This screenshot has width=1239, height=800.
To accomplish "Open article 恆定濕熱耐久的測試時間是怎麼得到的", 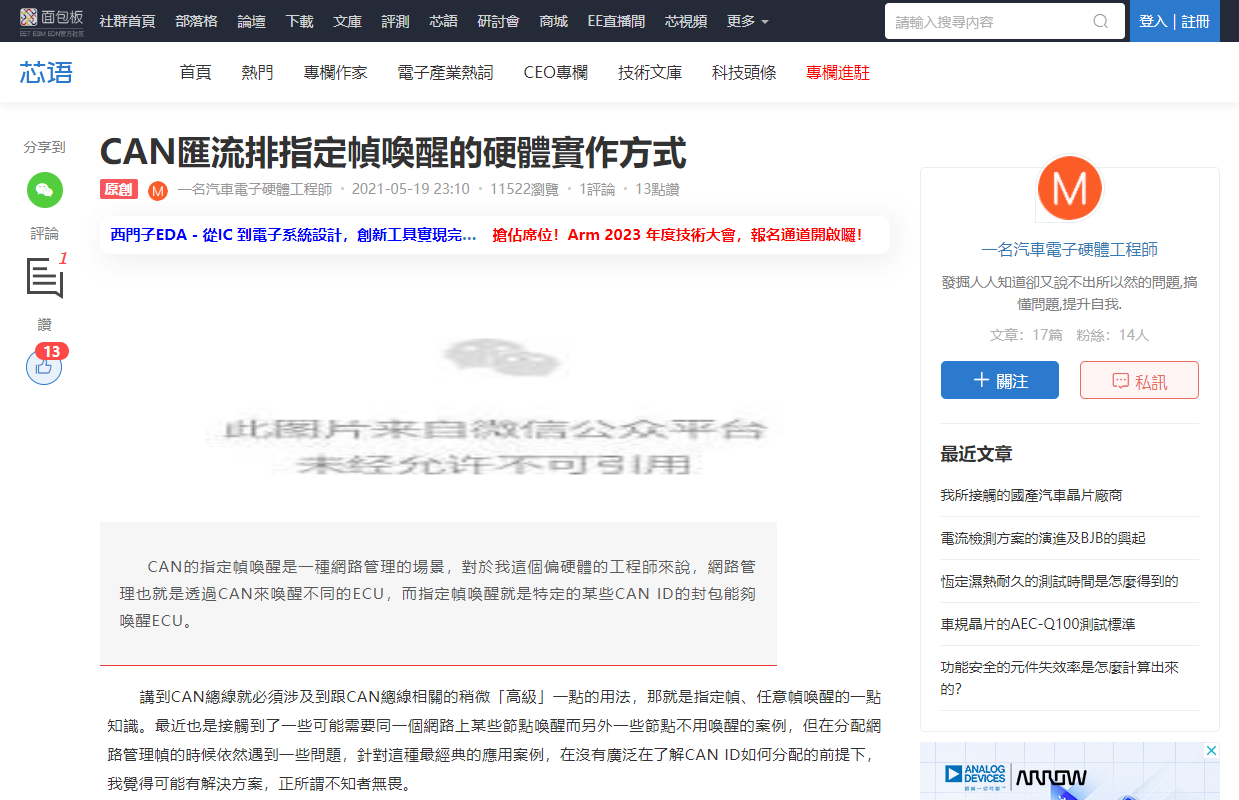I will pos(1059,581).
